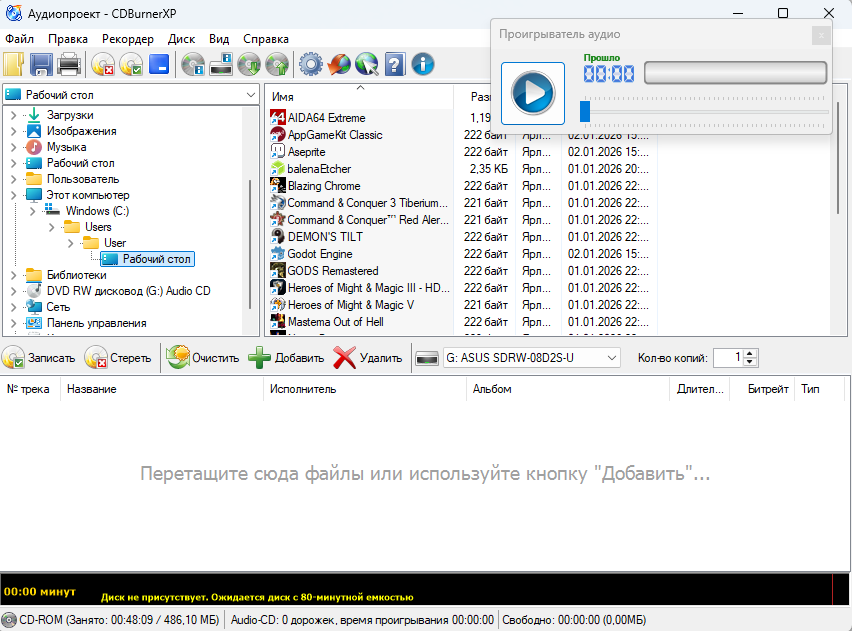Select the Godot Engine file in list
This screenshot has width=852, height=631.
[x=319, y=254]
